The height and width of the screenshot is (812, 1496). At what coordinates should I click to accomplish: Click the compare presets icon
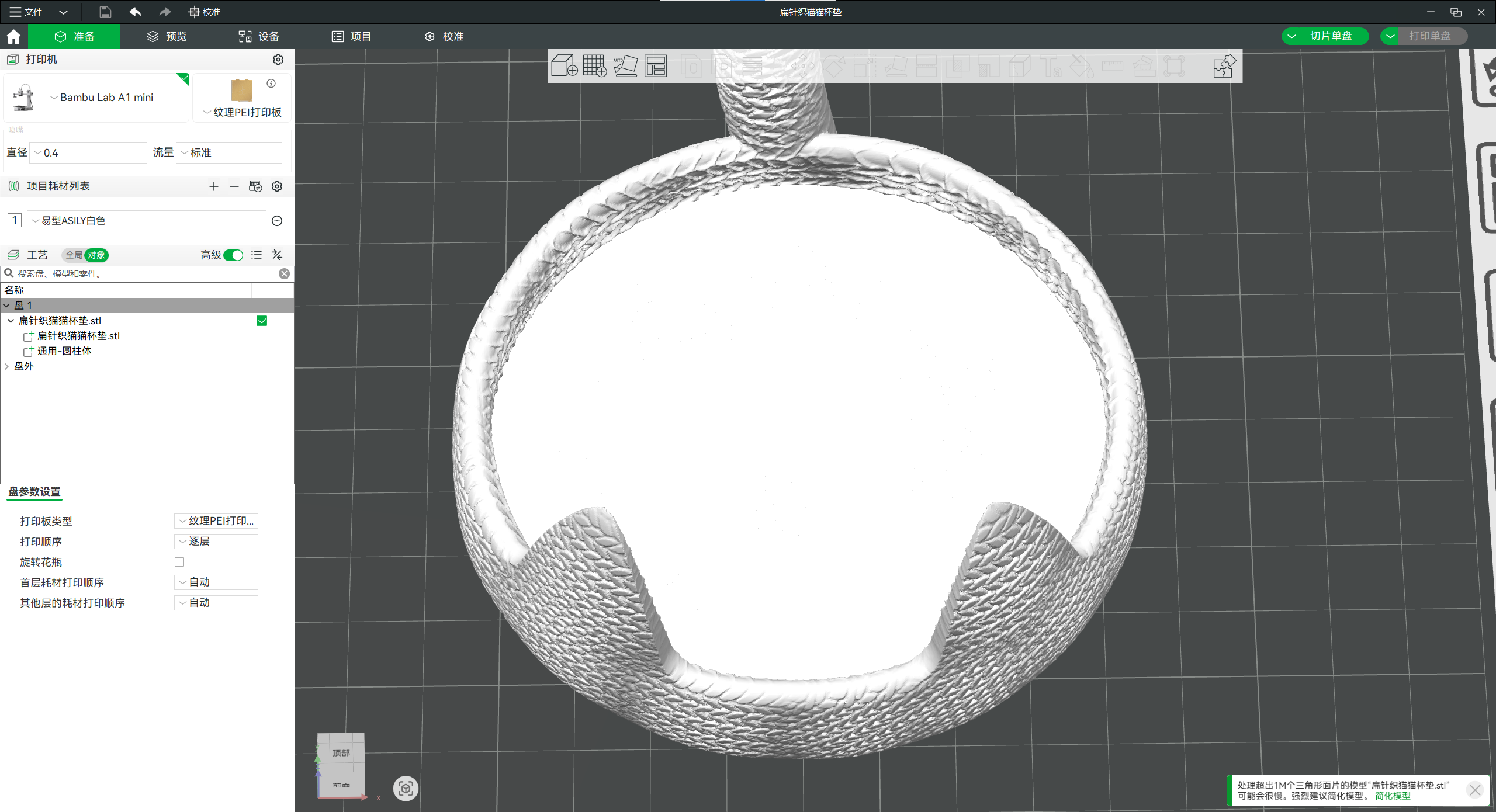[277, 255]
